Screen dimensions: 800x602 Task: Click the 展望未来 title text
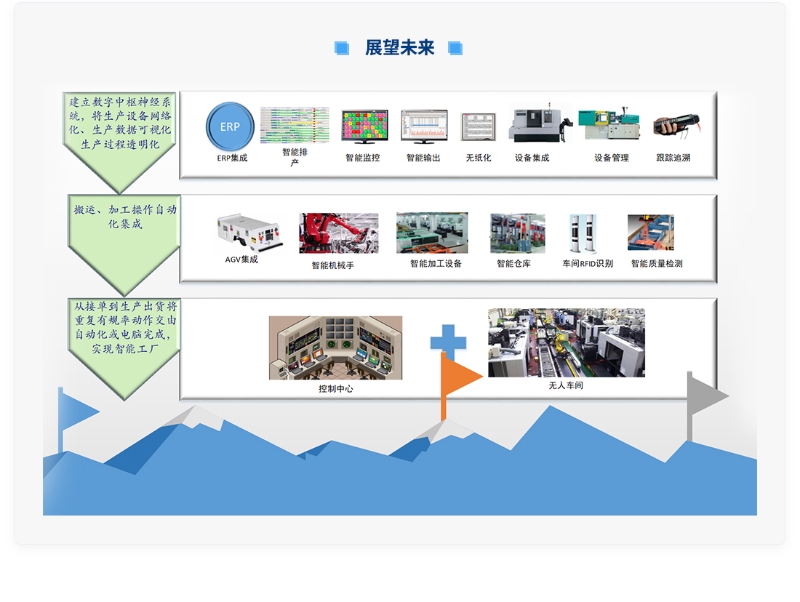(399, 47)
